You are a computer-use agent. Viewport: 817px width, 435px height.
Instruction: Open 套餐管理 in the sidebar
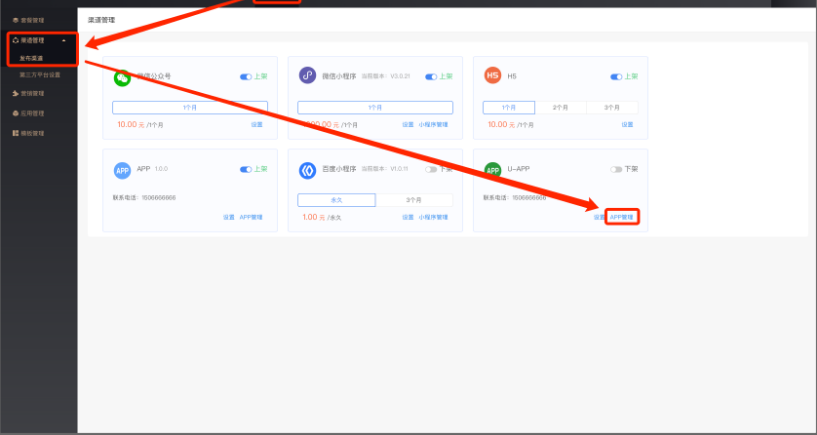click(x=32, y=20)
